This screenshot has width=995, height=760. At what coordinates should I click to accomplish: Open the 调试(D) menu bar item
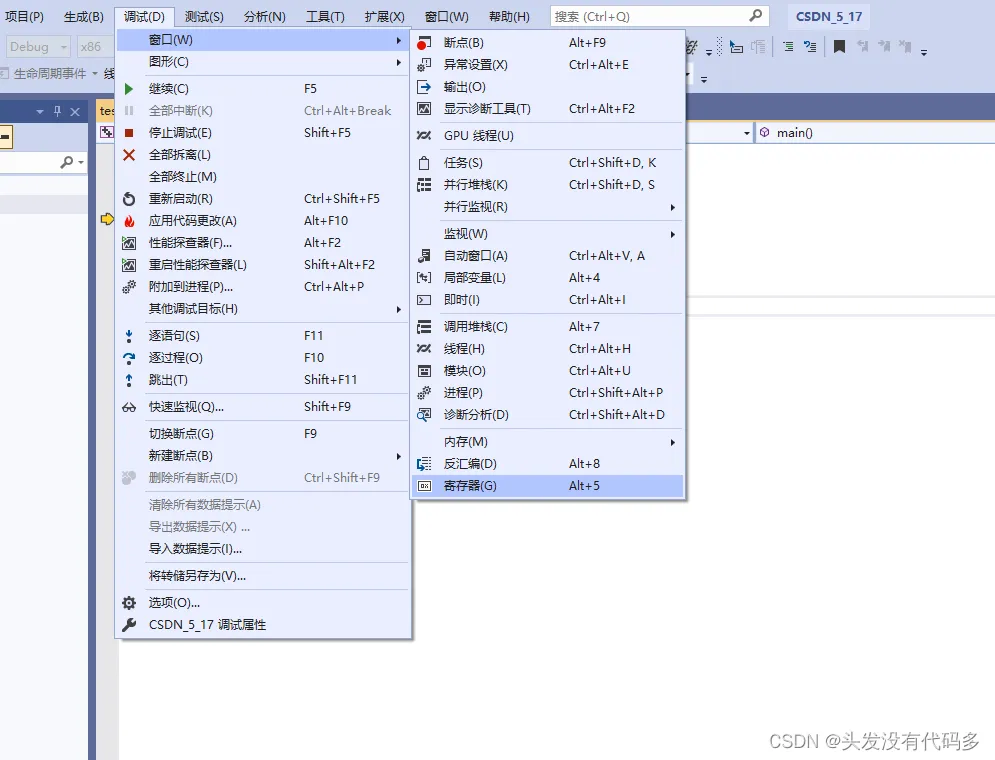(144, 17)
